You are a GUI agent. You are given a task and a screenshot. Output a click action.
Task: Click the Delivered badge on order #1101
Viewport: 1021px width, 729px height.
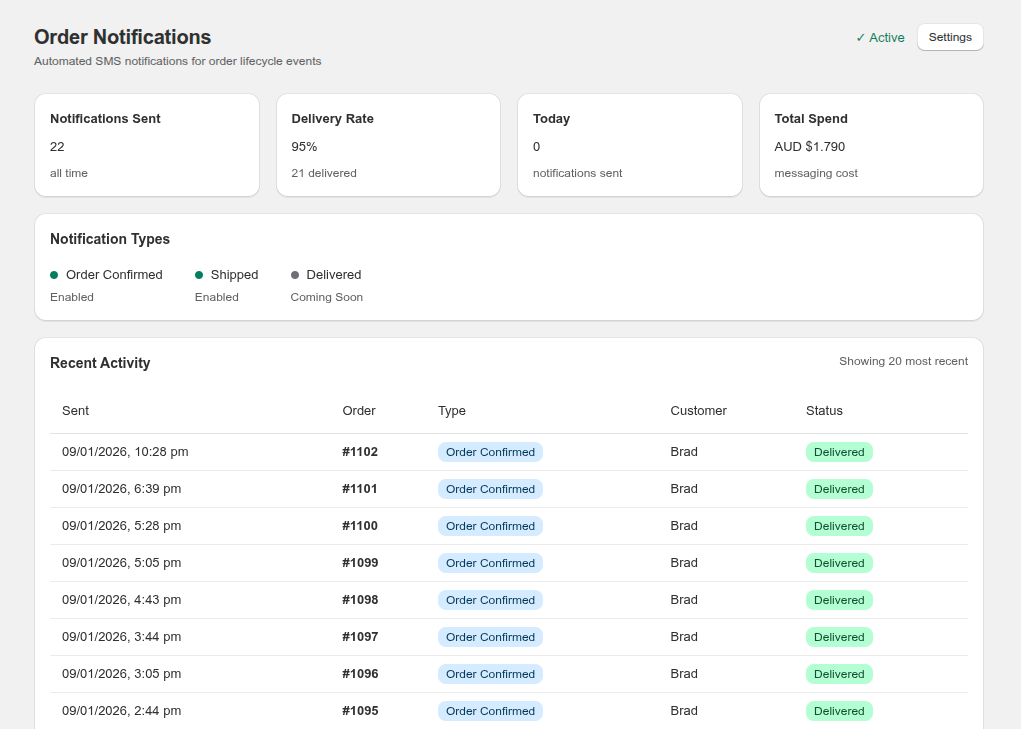(x=839, y=489)
